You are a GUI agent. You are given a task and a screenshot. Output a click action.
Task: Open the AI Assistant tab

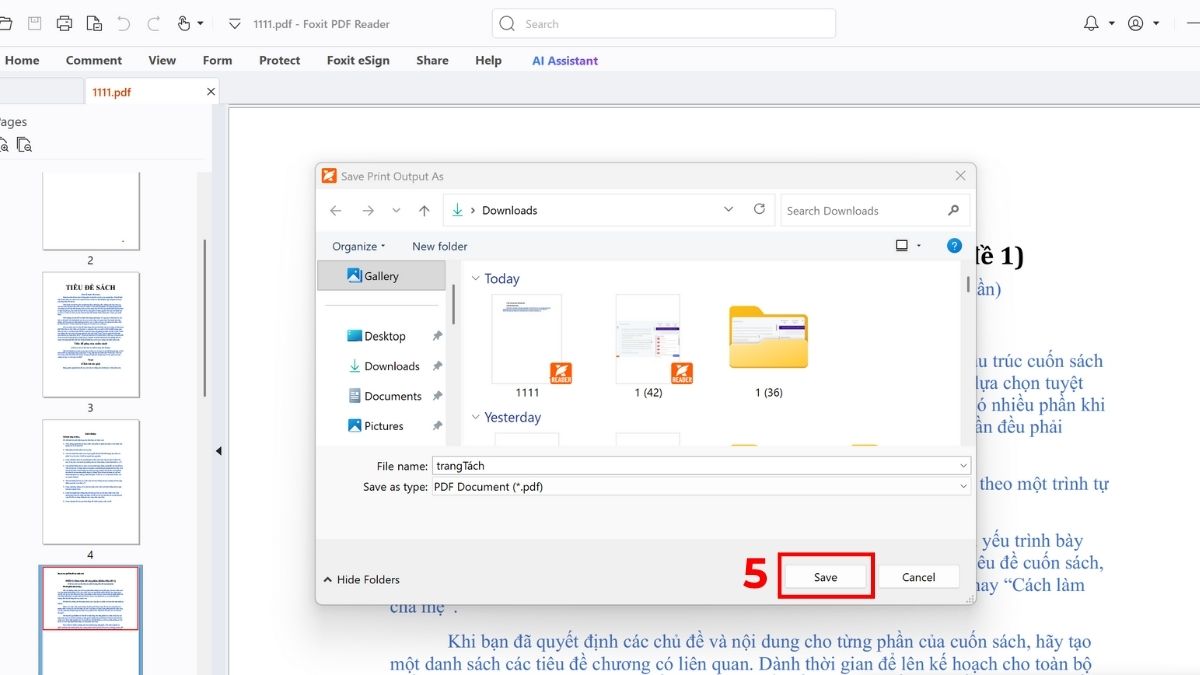[565, 60]
